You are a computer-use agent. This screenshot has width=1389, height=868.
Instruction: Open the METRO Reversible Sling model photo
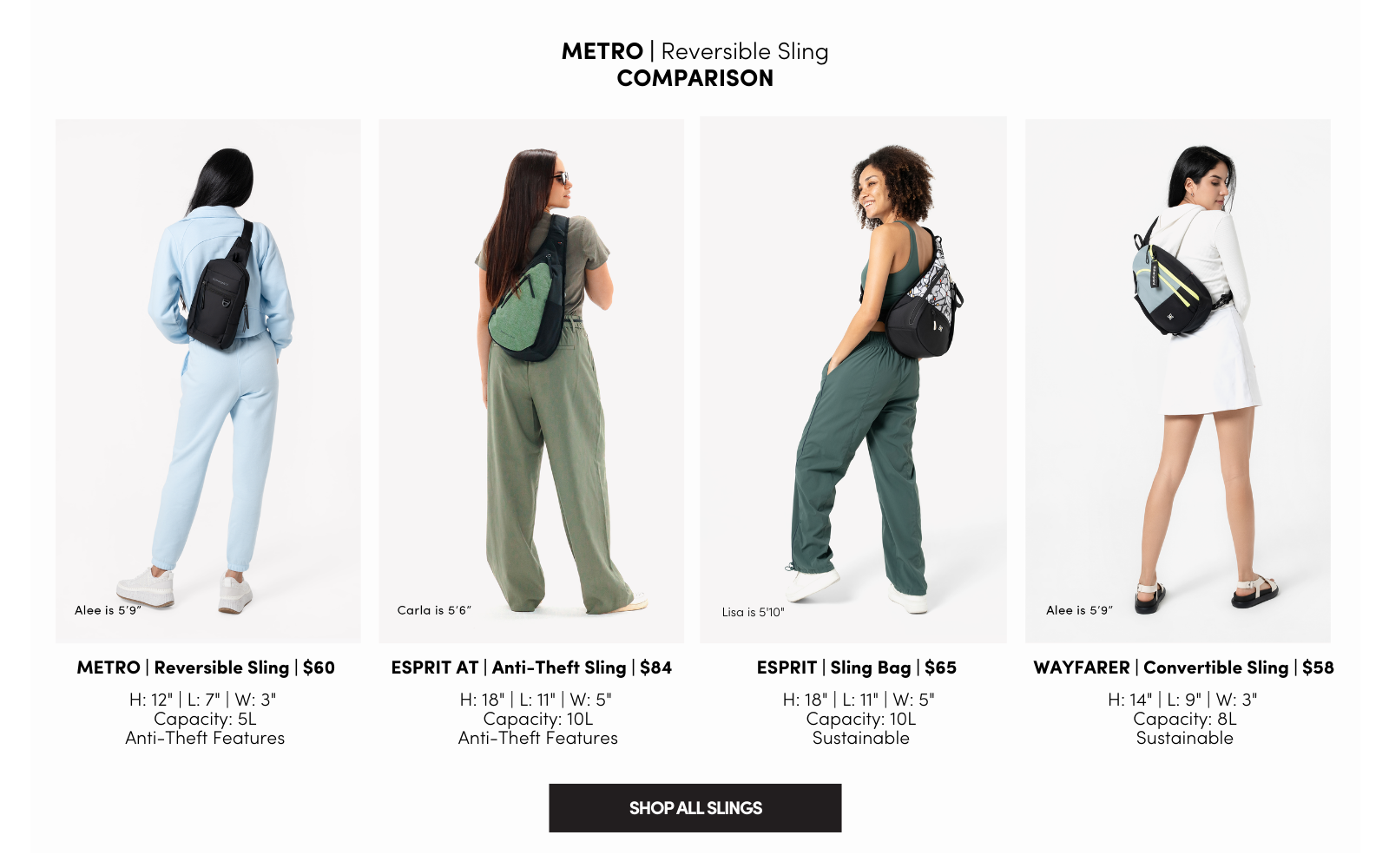point(208,381)
